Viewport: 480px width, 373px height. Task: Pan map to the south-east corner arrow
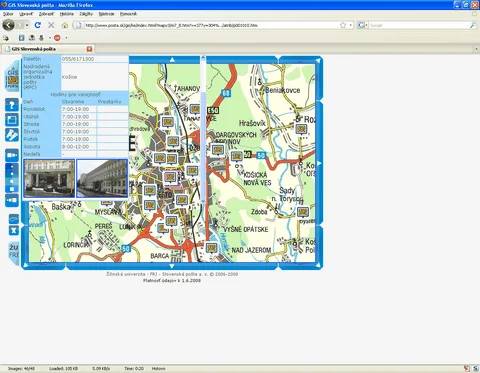318,265
